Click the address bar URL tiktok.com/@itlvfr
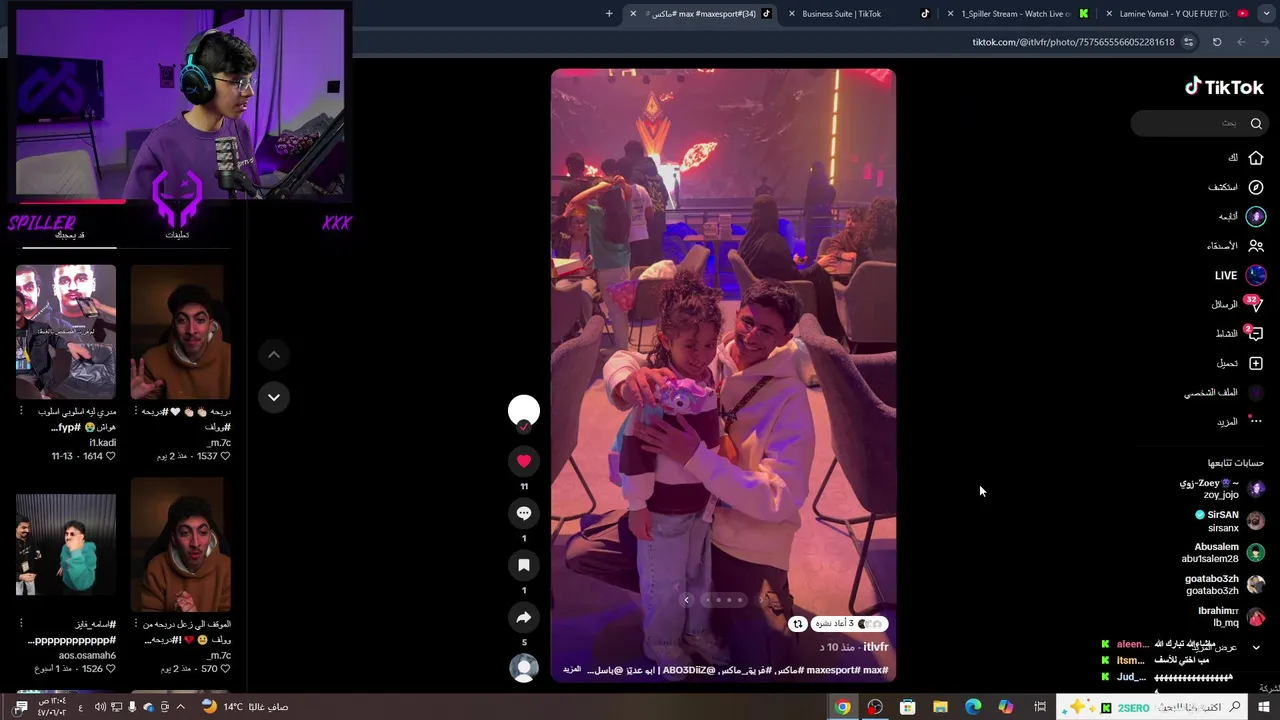The image size is (1280, 720). (x=1073, y=42)
